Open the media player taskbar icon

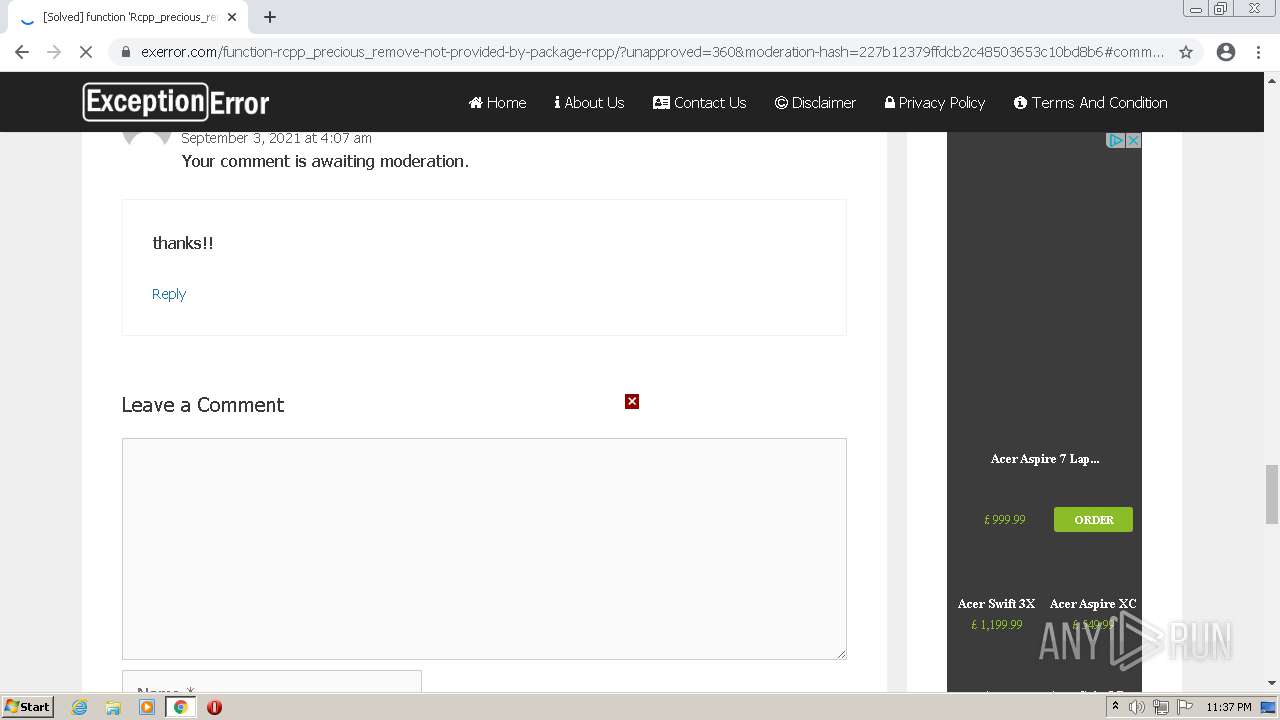click(147, 707)
